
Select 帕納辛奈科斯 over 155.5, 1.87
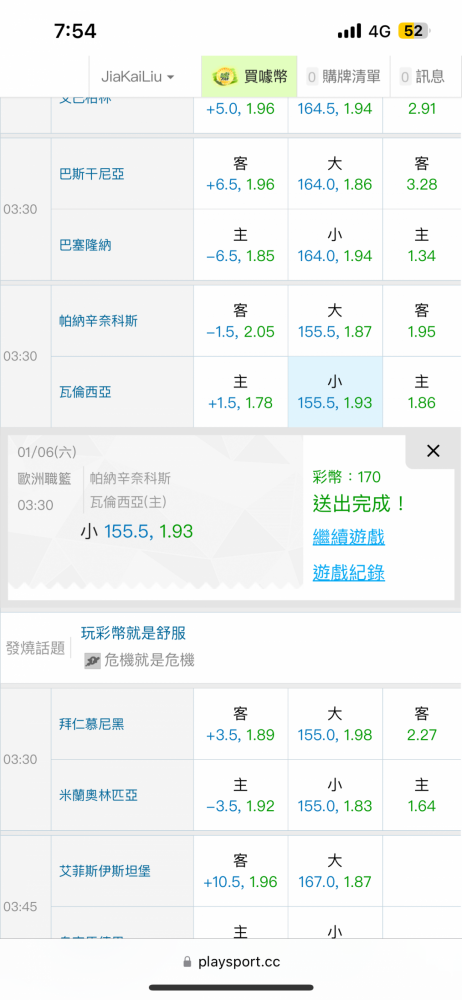point(335,321)
